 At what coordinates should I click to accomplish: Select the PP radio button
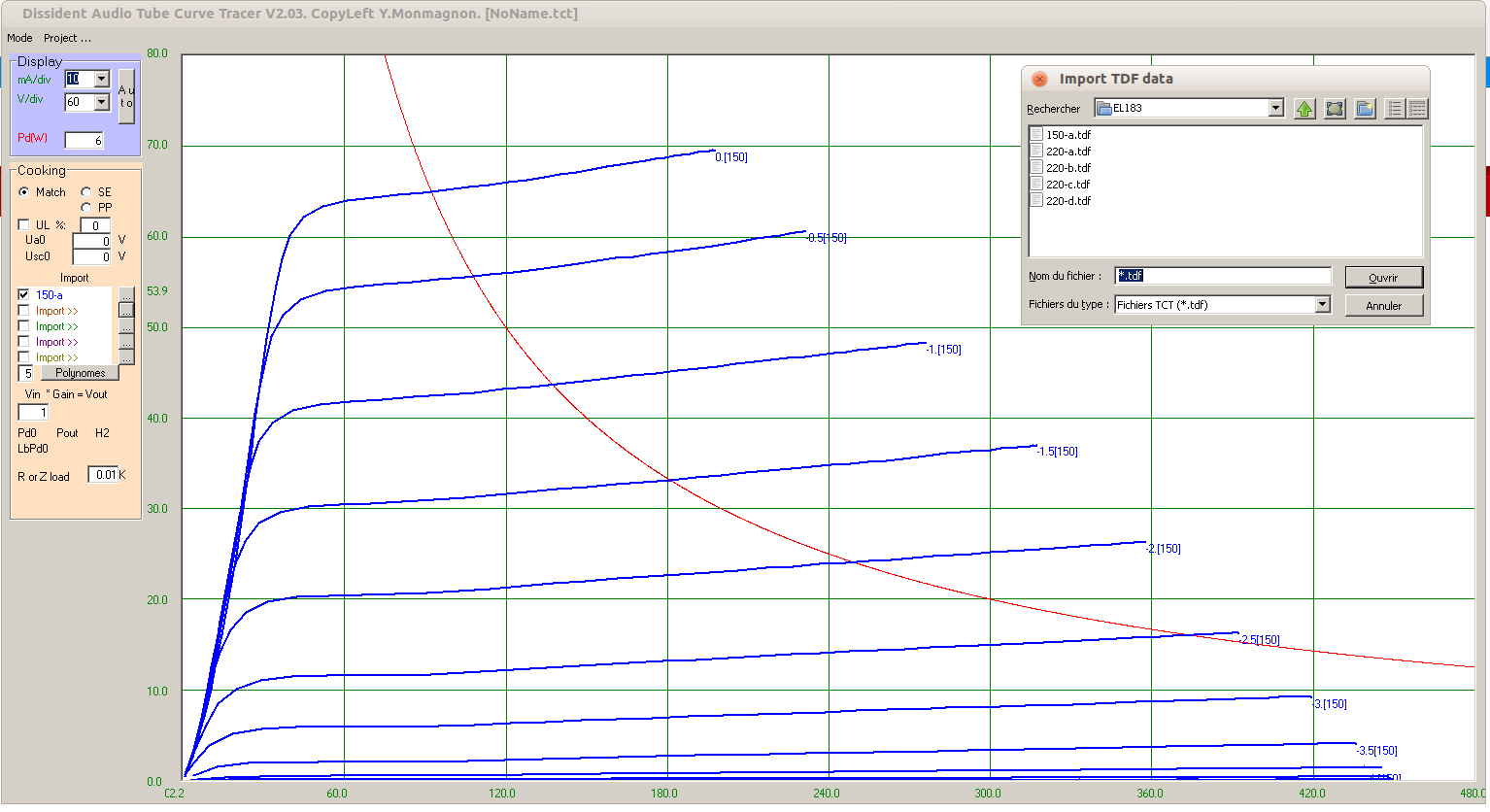pyautogui.click(x=86, y=208)
